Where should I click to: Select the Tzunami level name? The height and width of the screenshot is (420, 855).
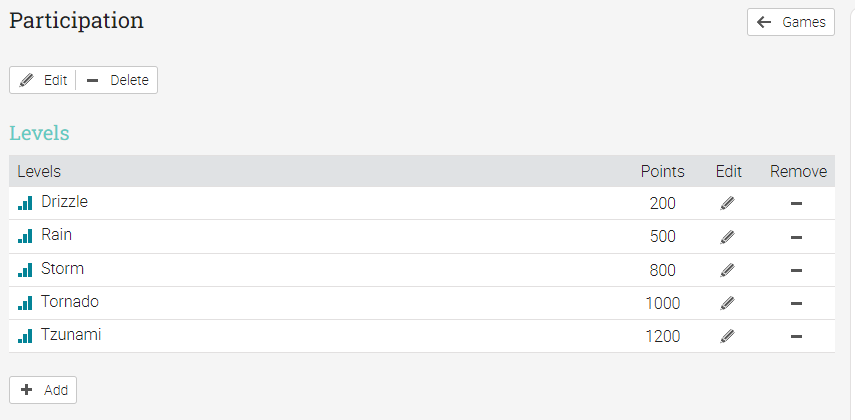71,335
